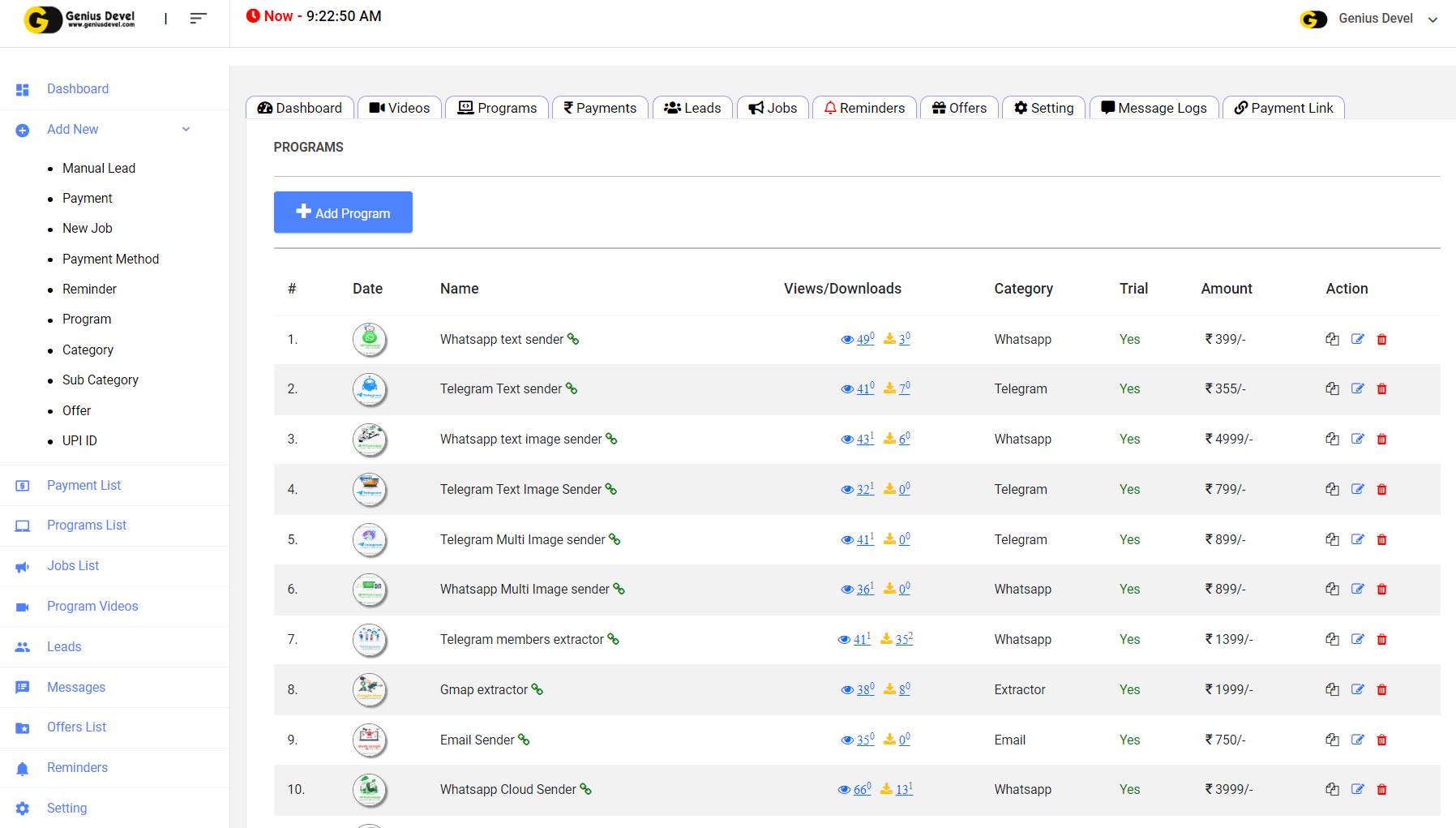Click Whatsapp Multi Image sender thumbnail
Image resolution: width=1456 pixels, height=828 pixels.
370,590
